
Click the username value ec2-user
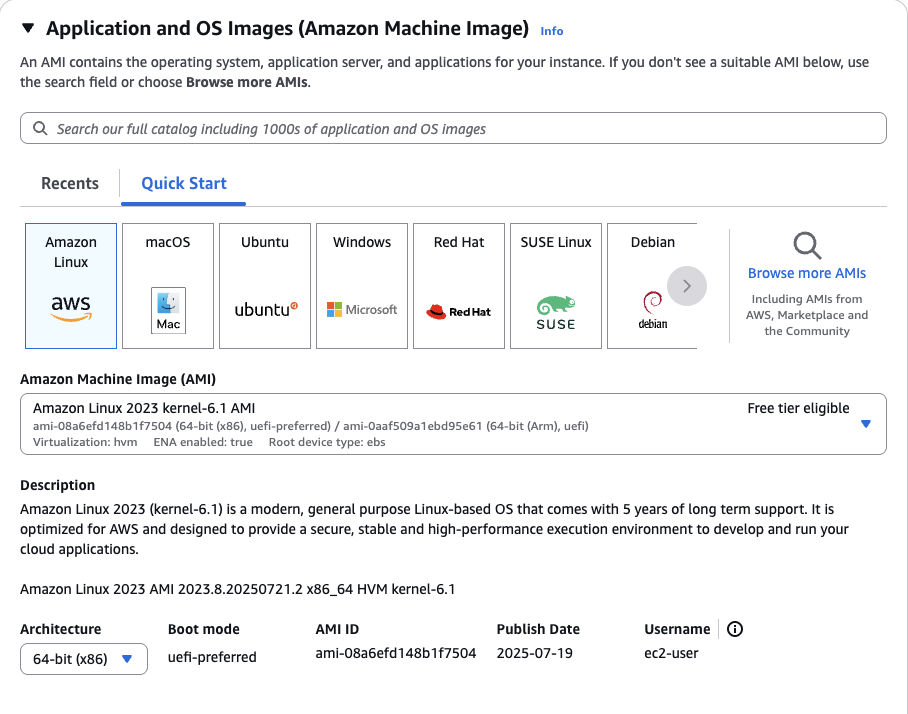tap(671, 653)
